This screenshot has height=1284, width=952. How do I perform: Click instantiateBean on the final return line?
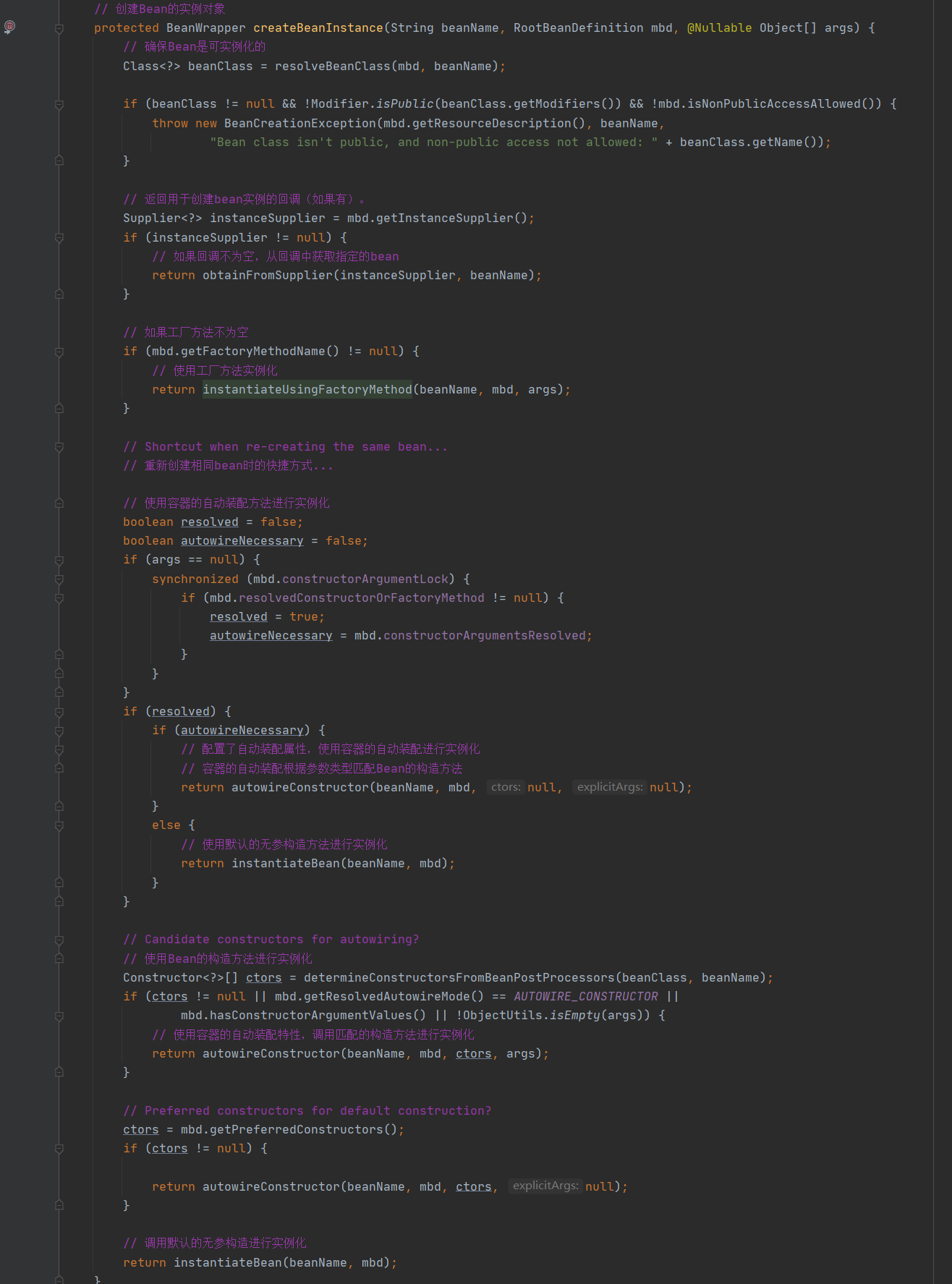click(x=227, y=1262)
